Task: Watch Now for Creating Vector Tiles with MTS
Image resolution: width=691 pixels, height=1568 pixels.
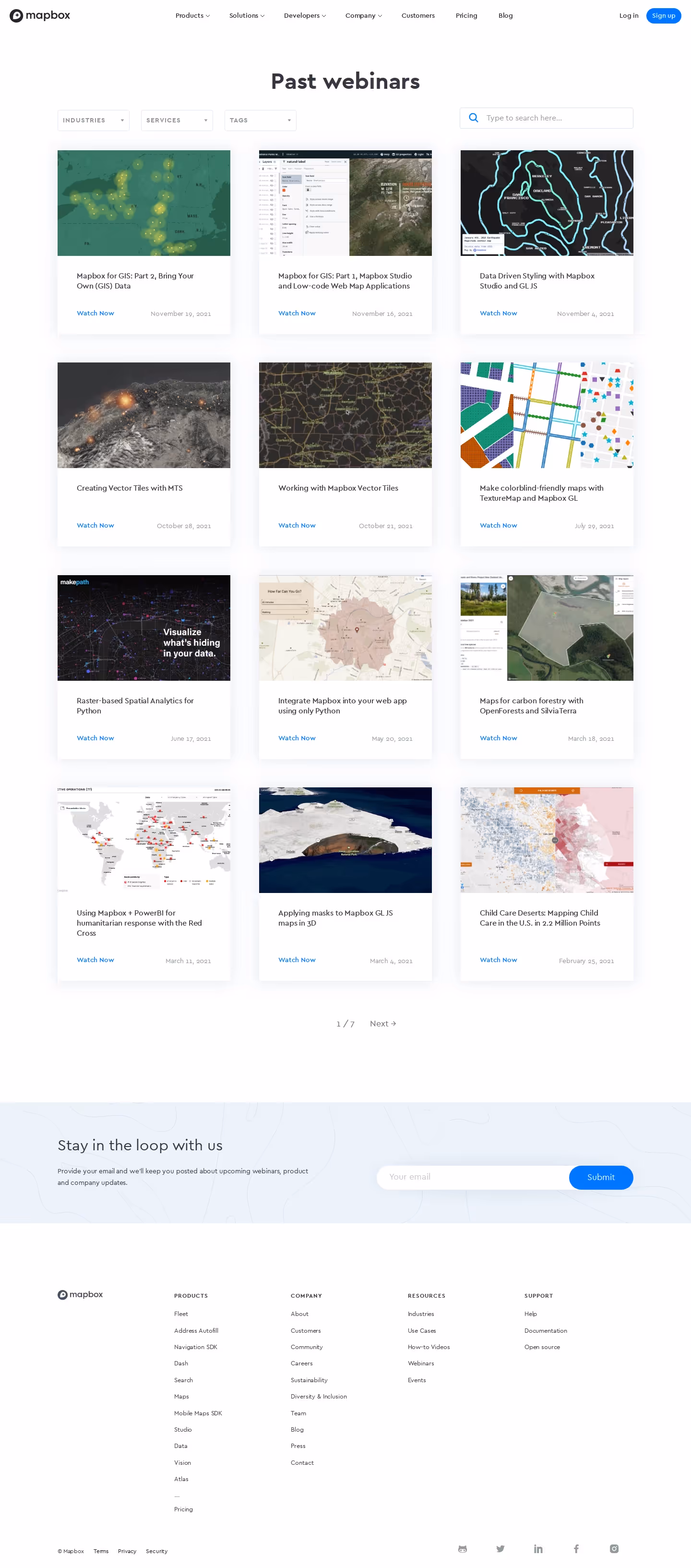Action: [95, 525]
